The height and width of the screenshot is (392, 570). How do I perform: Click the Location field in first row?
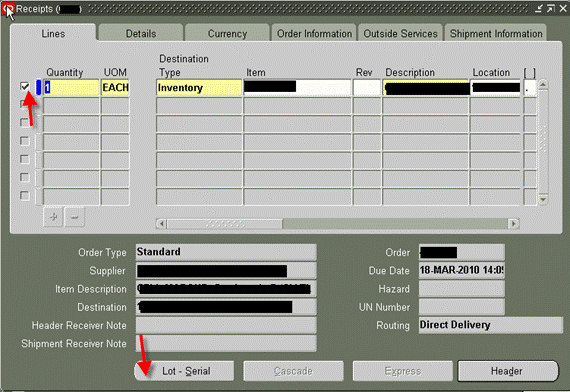click(x=495, y=88)
